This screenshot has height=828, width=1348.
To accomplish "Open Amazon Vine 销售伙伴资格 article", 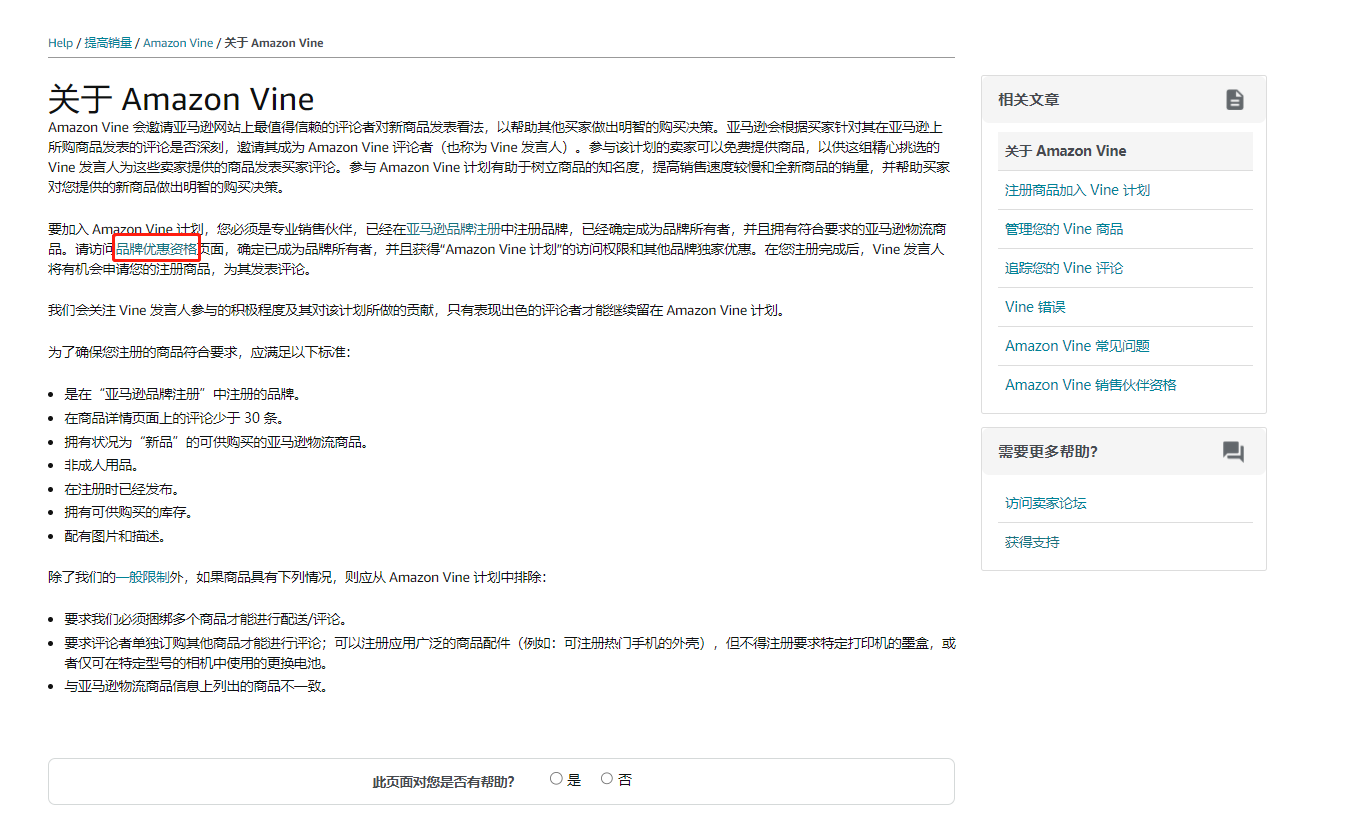I will (x=1090, y=385).
